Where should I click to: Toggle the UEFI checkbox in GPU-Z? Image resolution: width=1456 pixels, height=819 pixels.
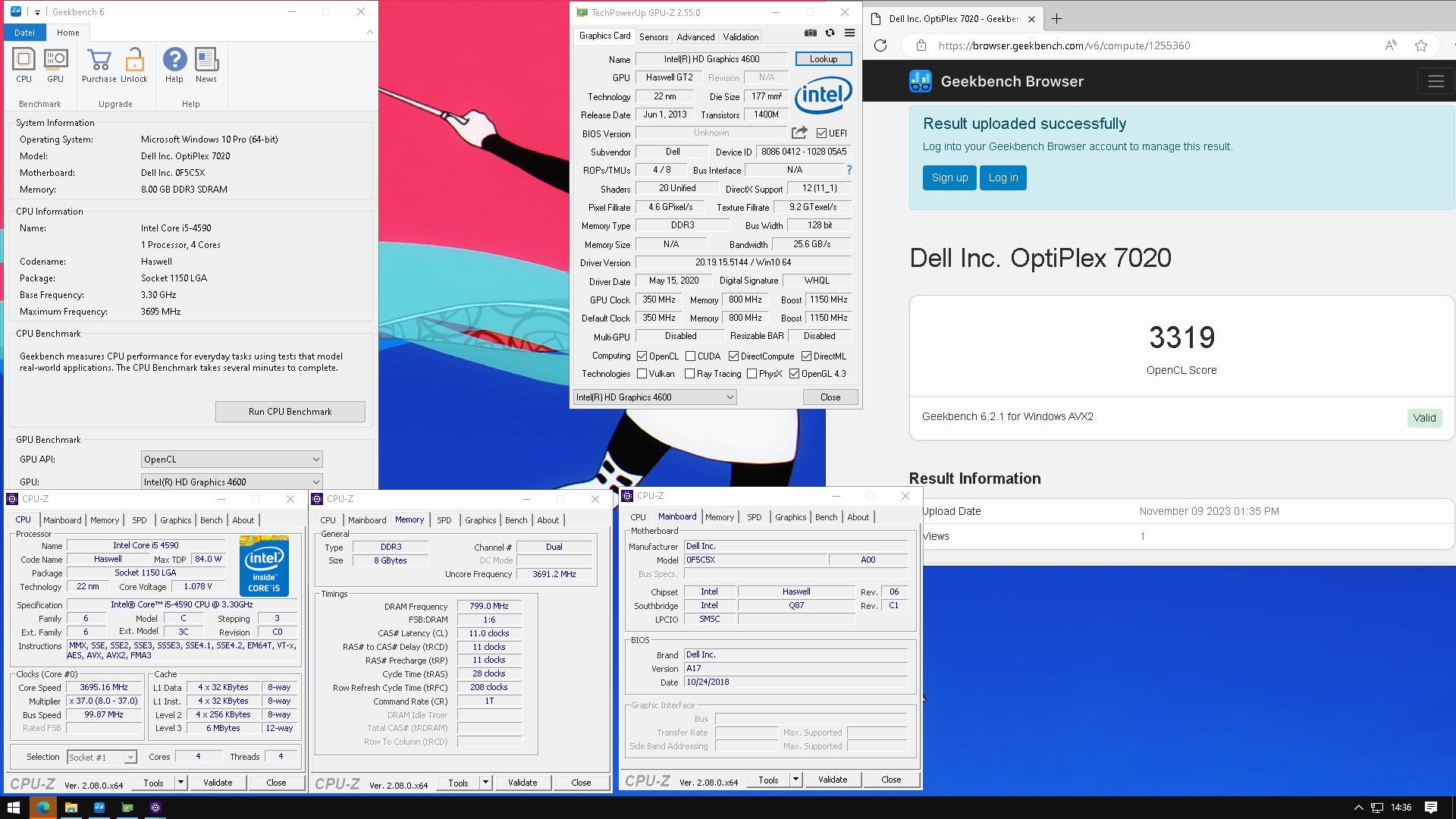click(821, 133)
